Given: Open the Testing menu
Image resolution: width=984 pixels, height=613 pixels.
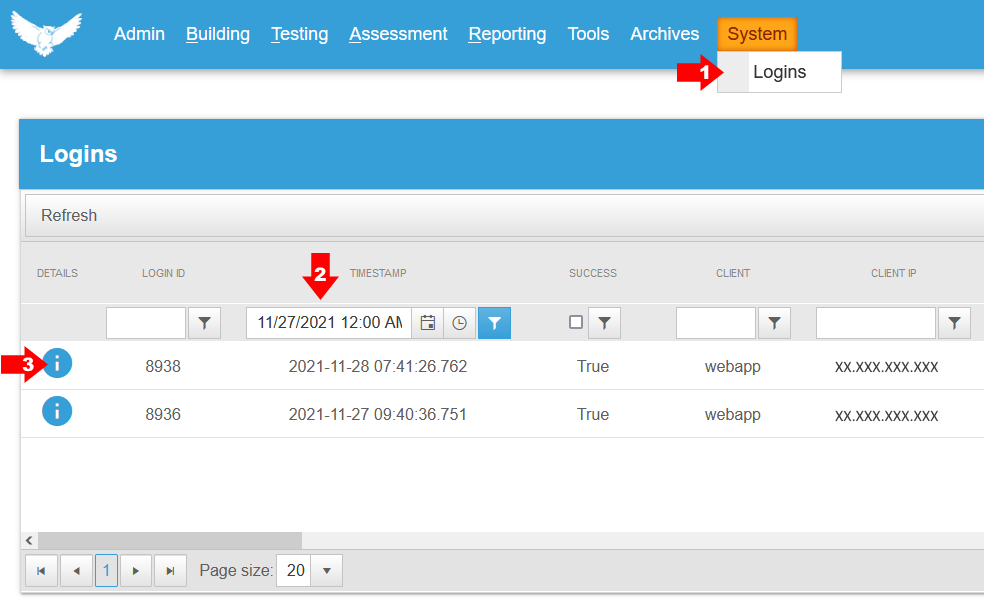Looking at the screenshot, I should click(x=299, y=34).
